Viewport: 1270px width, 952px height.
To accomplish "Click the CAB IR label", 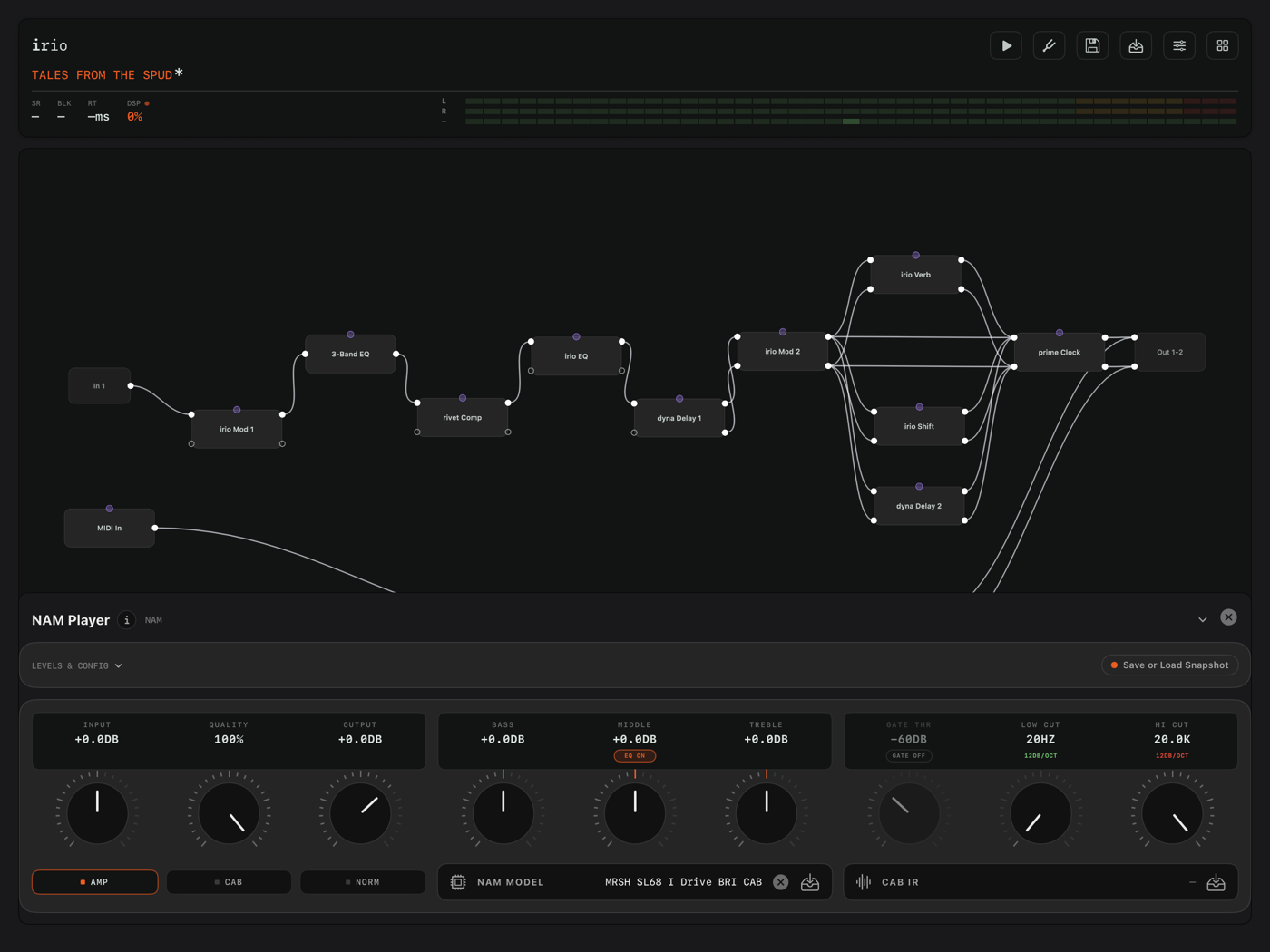I will pos(900,882).
